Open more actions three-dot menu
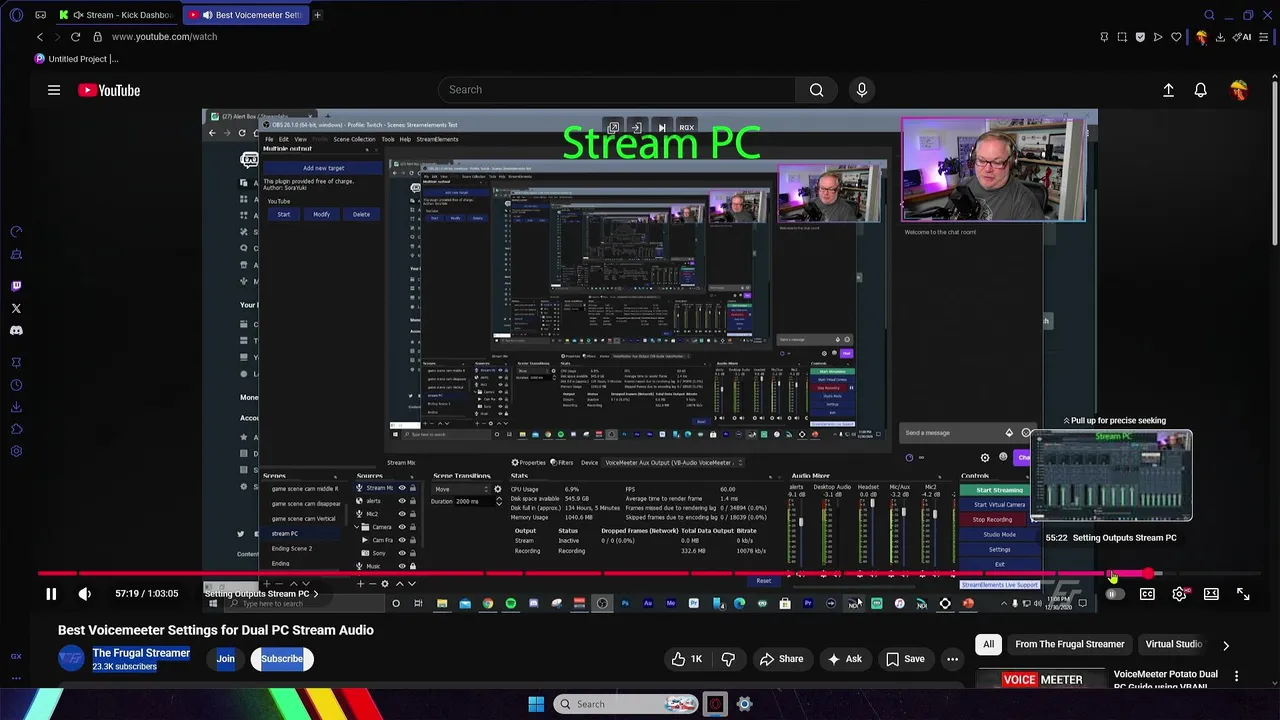 pos(952,659)
